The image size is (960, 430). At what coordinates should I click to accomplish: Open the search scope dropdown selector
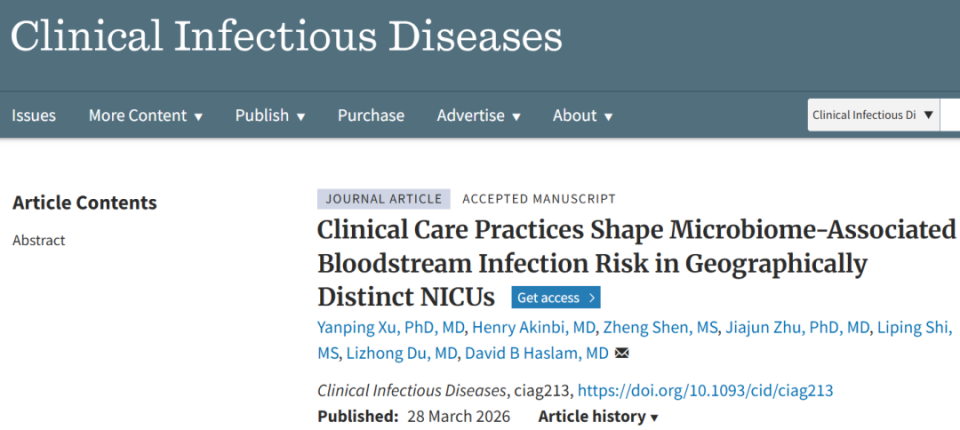pyautogui.click(x=873, y=115)
